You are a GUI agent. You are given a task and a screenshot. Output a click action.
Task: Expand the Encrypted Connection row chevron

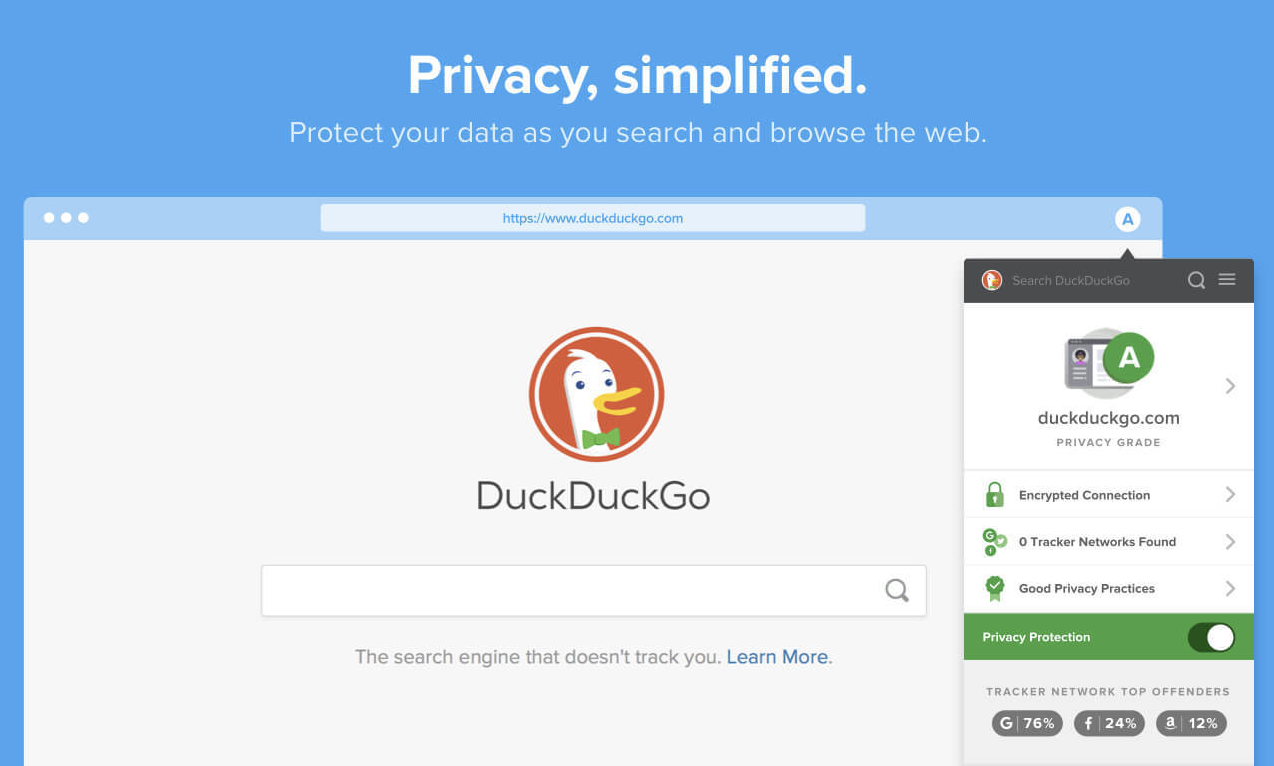coord(1230,495)
